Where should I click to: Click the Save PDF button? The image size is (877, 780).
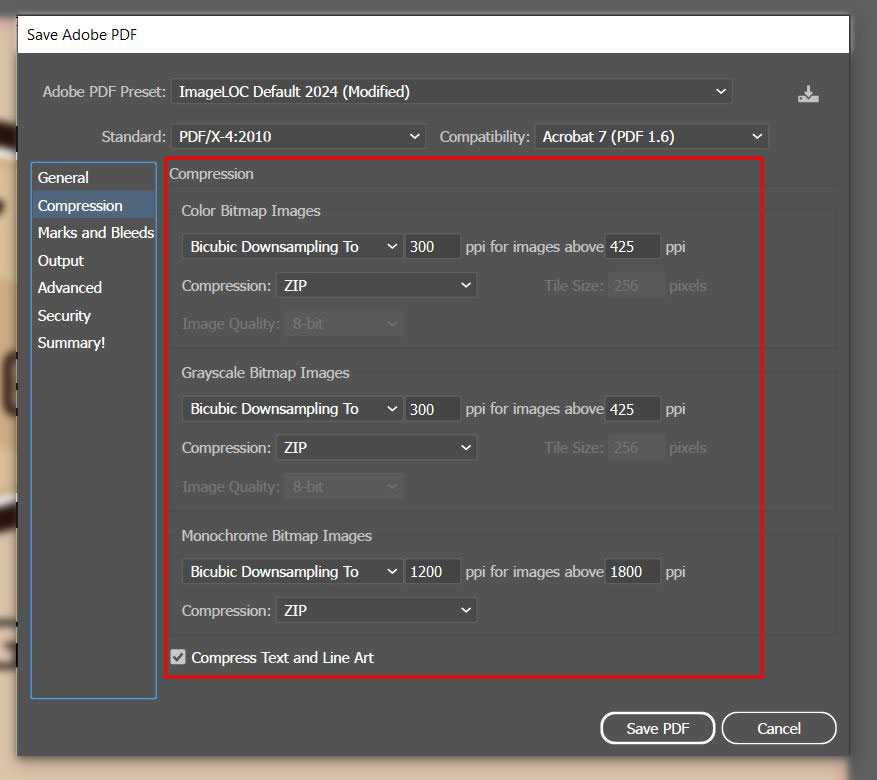coord(658,728)
